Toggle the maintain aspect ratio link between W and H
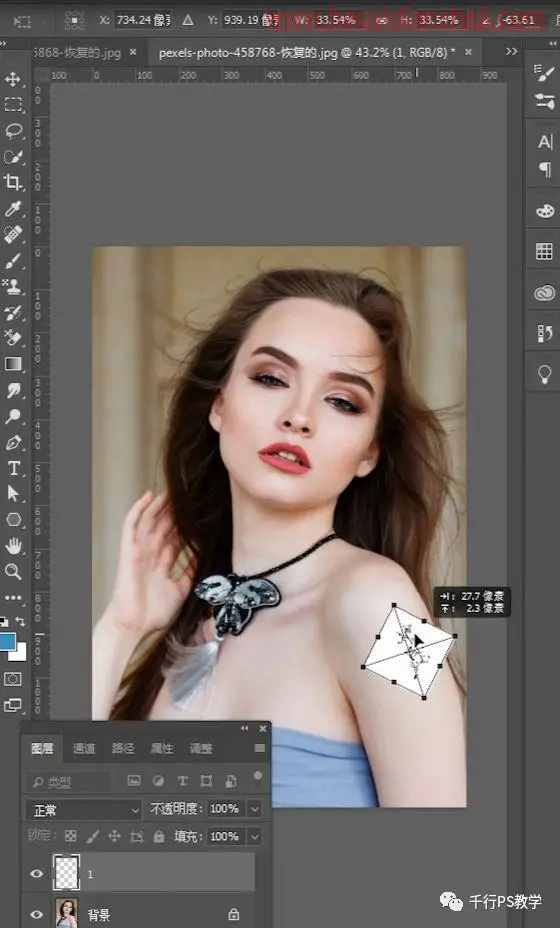 [382, 20]
